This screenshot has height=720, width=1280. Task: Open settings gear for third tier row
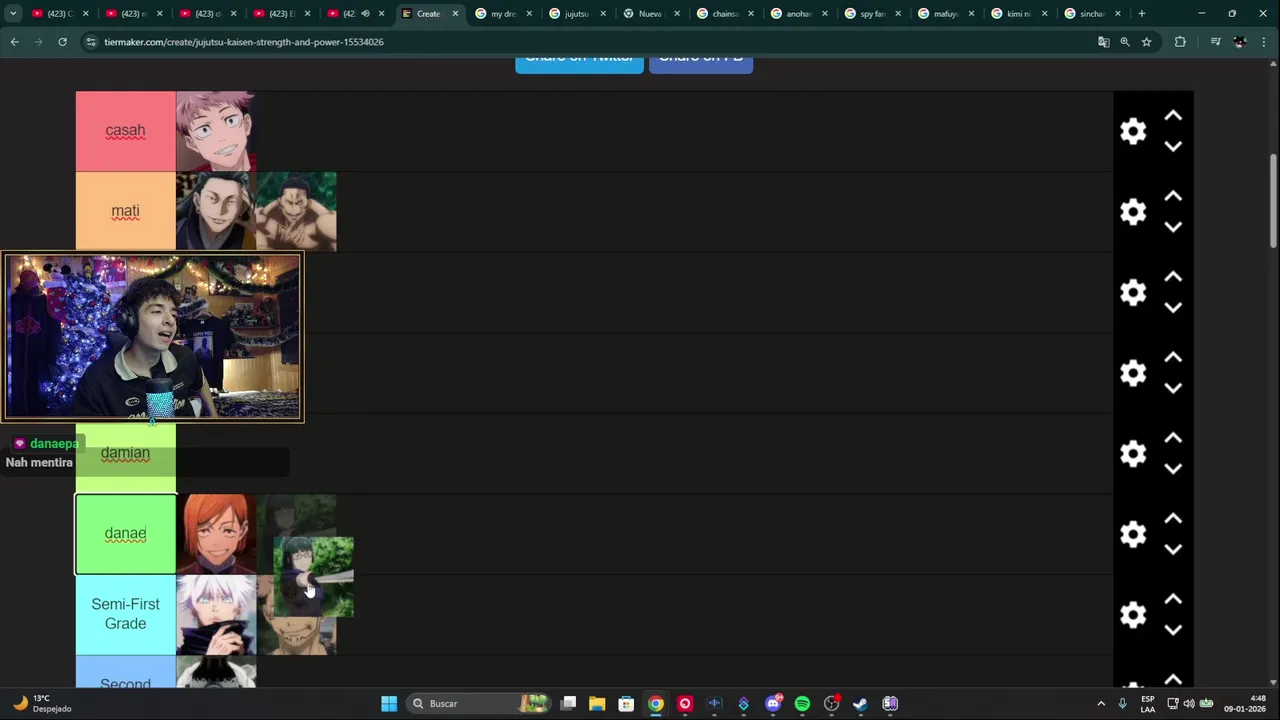point(1133,293)
